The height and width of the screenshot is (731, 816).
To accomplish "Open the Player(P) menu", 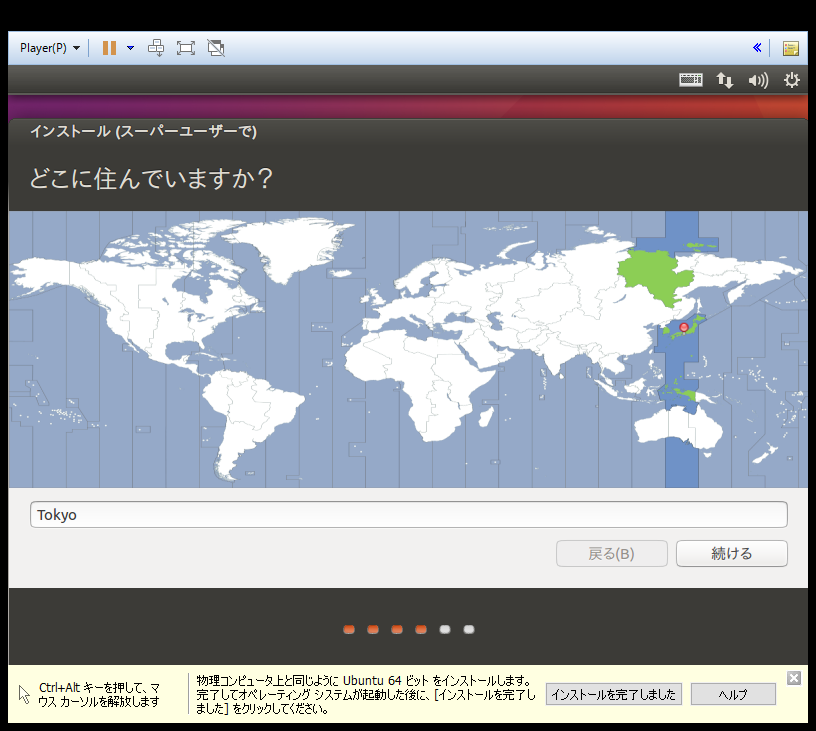I will [x=49, y=48].
